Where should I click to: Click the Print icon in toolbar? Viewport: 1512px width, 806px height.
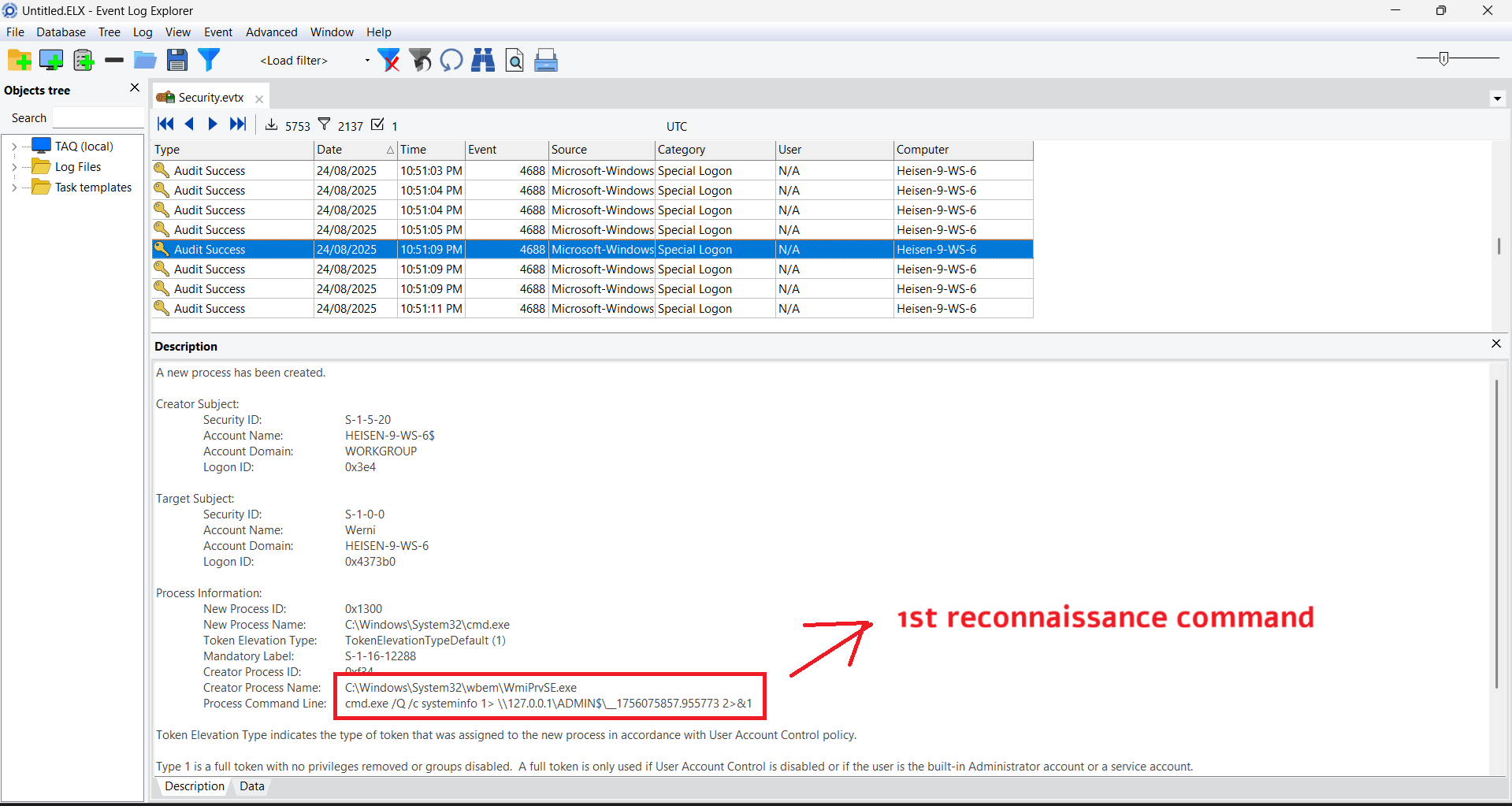546,60
